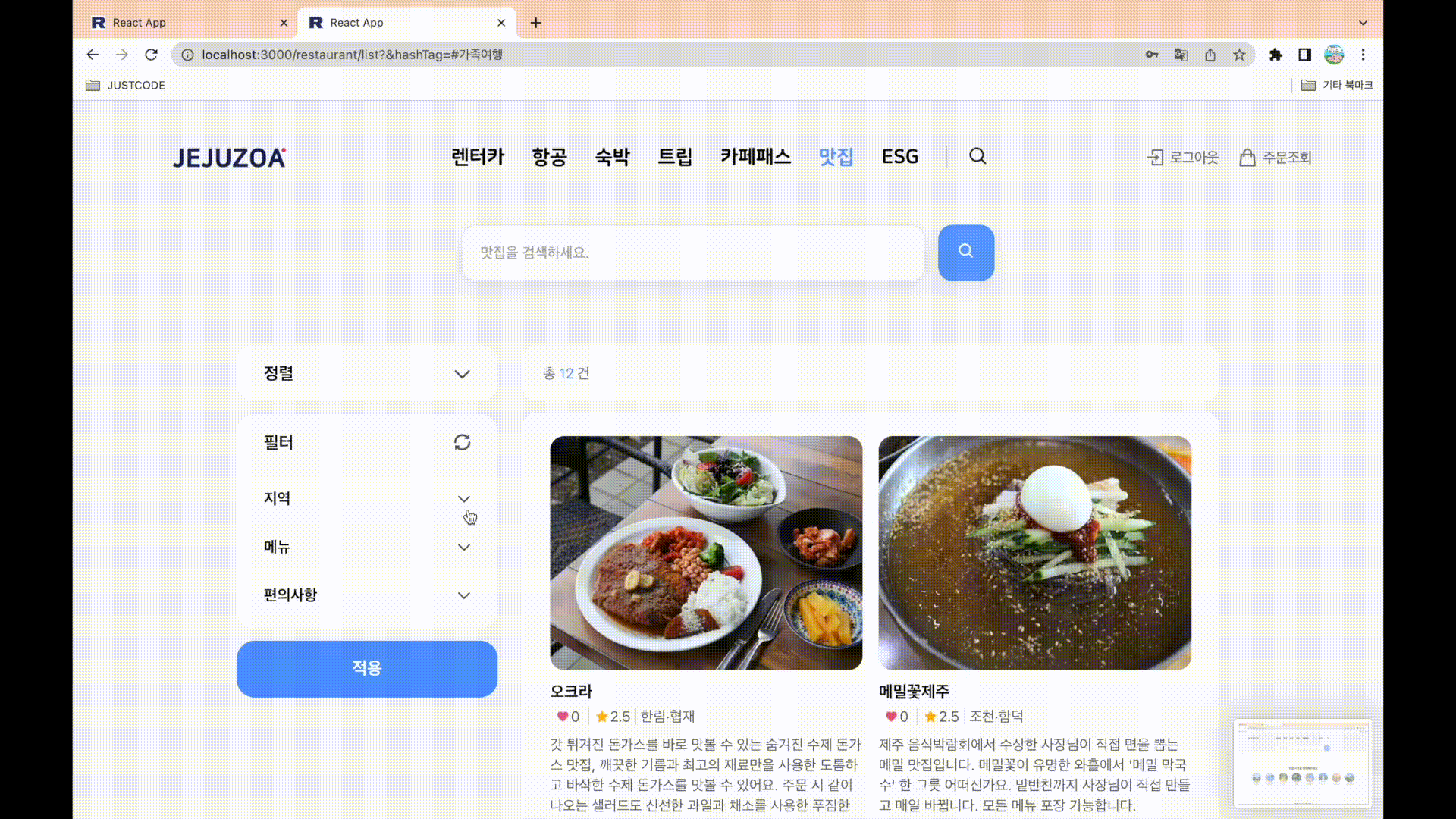
Task: Open Chrome three-dot menu
Action: pos(1363,55)
